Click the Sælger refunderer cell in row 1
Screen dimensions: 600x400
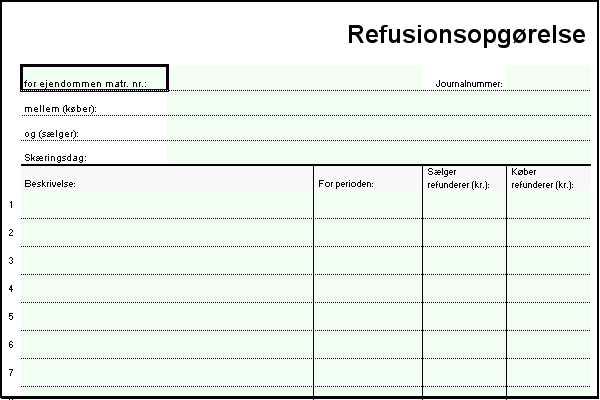[x=464, y=205]
